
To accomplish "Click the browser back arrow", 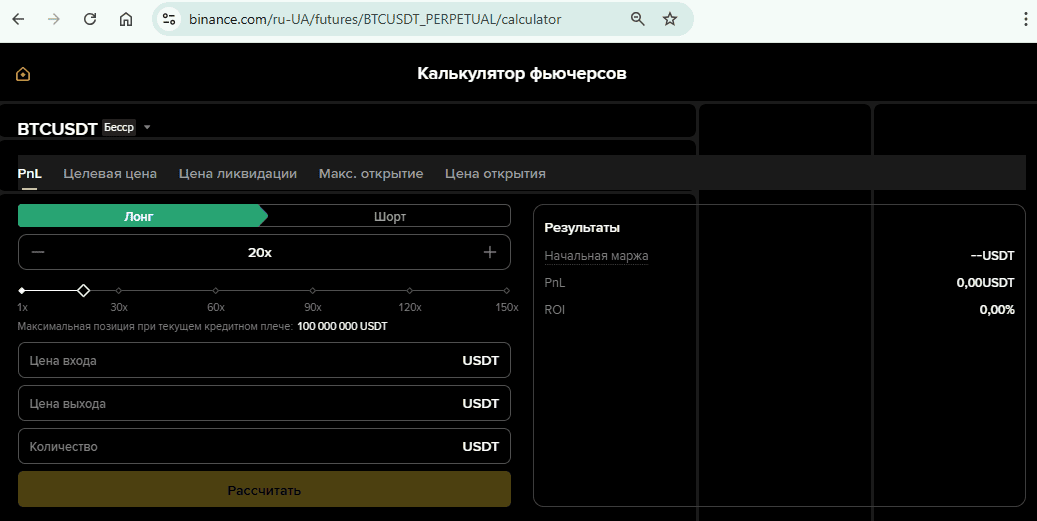I will coord(19,19).
